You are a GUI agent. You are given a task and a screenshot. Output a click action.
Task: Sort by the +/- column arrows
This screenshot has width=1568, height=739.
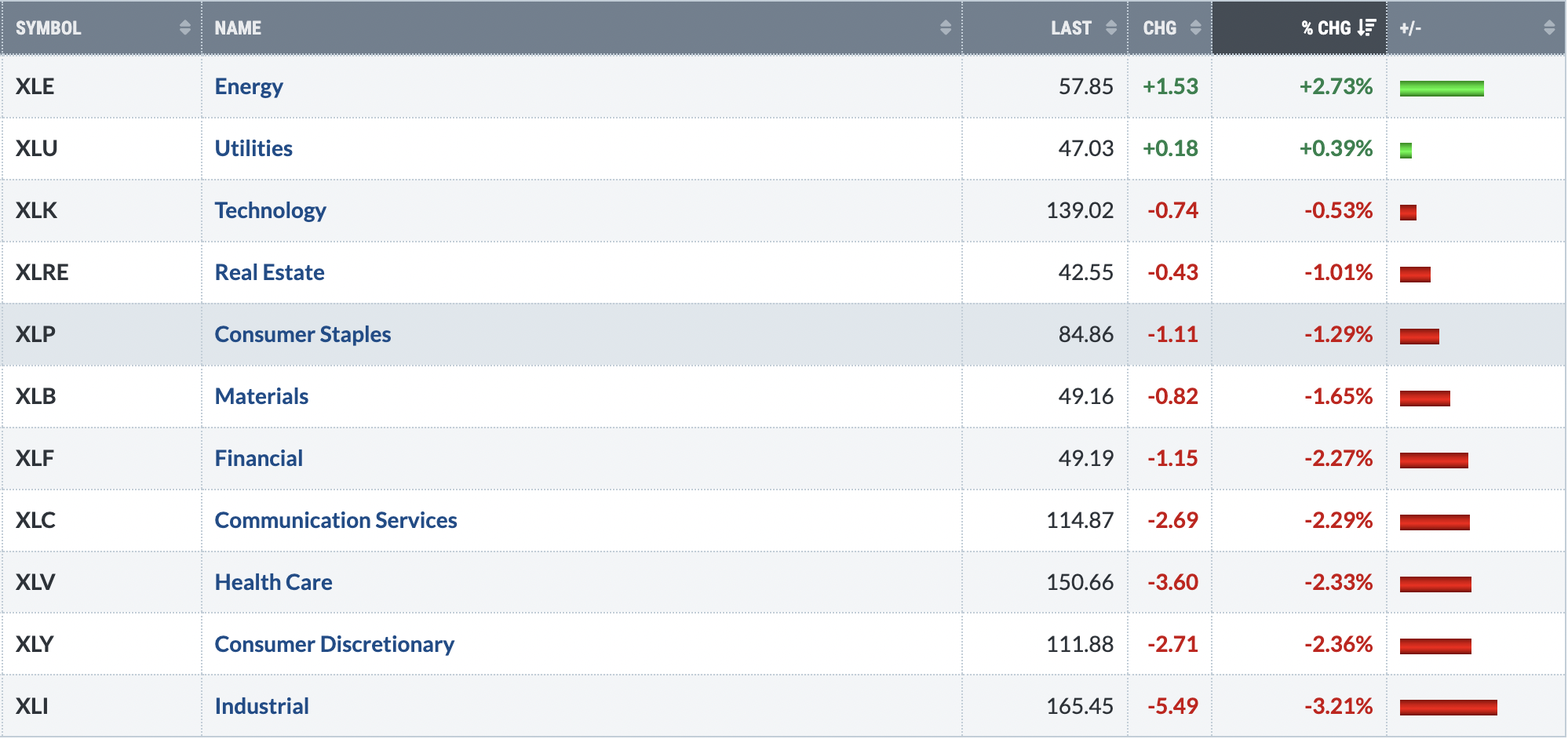point(1548,28)
